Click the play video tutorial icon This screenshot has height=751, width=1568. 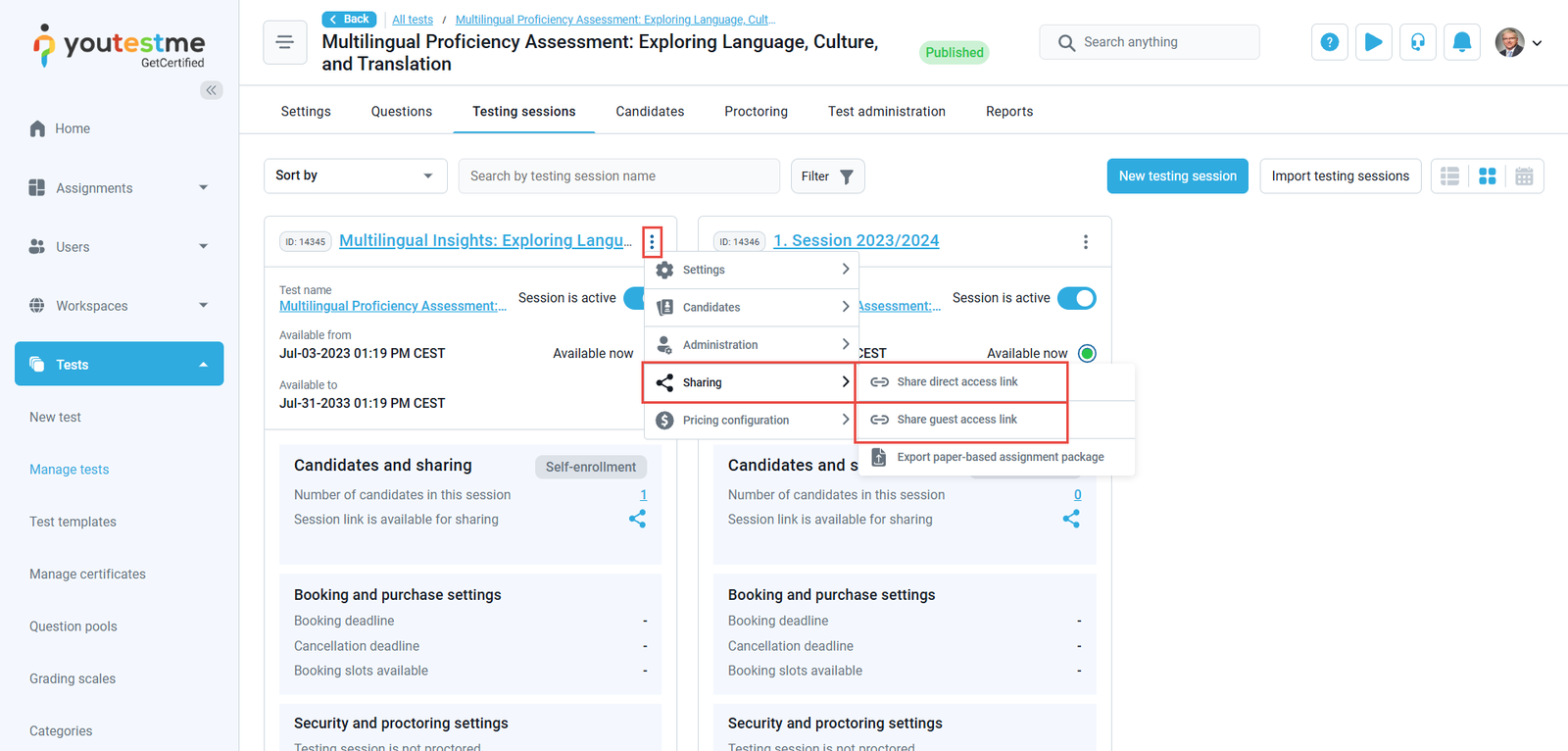[1373, 42]
